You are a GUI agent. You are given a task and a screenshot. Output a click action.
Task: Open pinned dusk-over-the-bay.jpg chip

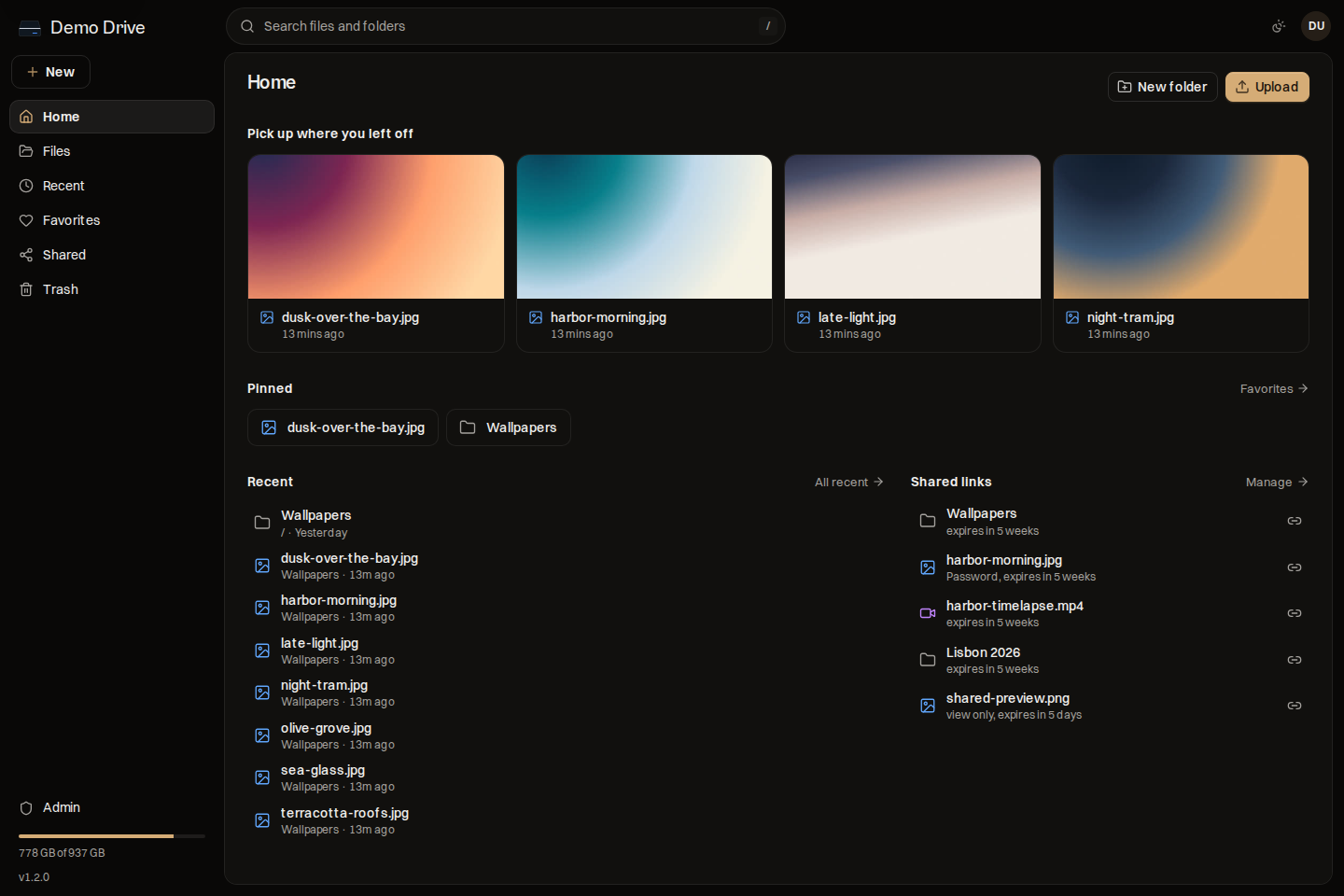click(343, 427)
